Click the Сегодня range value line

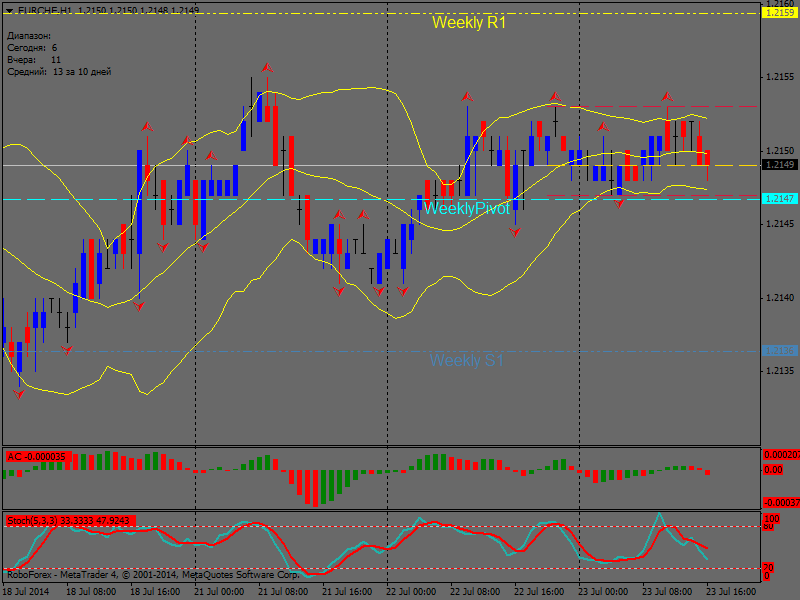[x=32, y=47]
